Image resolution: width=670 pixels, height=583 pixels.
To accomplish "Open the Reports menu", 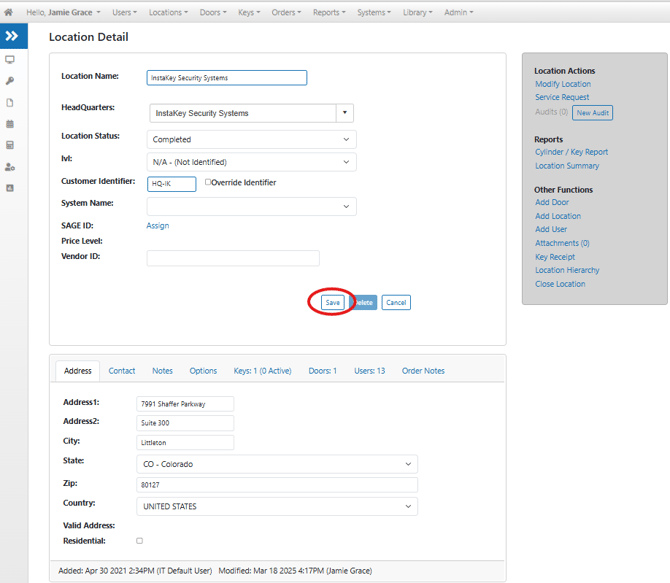I will pyautogui.click(x=328, y=13).
